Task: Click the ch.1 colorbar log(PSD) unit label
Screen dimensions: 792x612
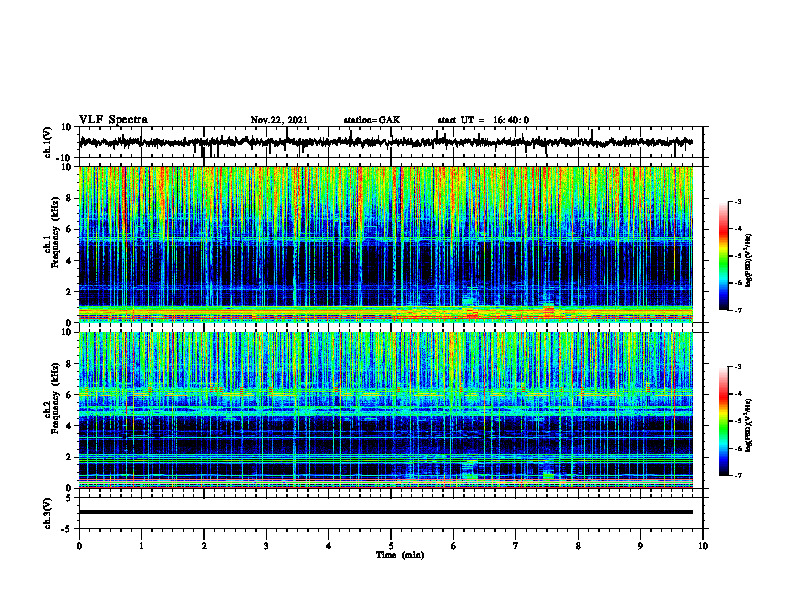Action: click(x=749, y=261)
